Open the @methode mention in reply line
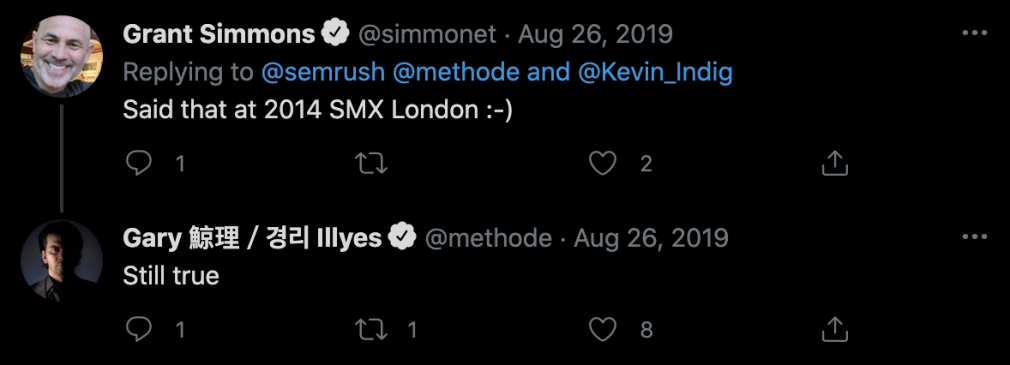This screenshot has height=365, width=1010. [x=455, y=73]
